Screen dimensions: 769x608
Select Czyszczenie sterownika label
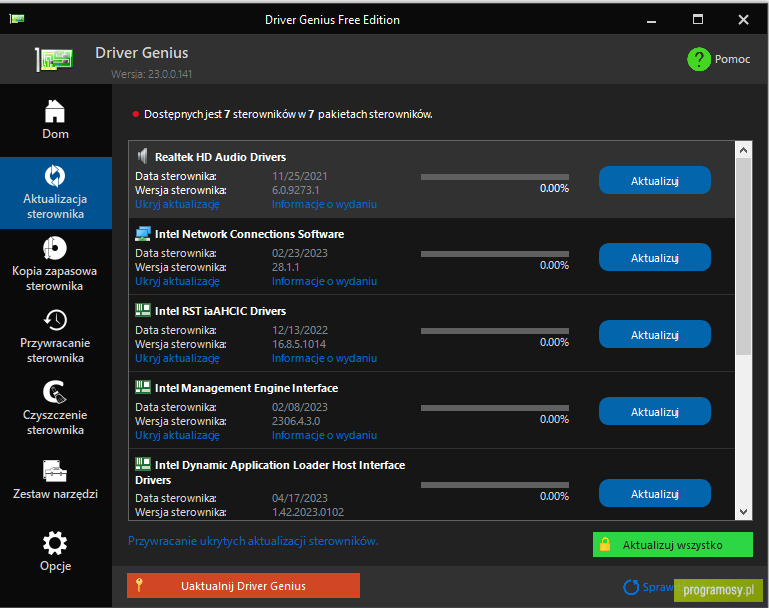point(55,422)
